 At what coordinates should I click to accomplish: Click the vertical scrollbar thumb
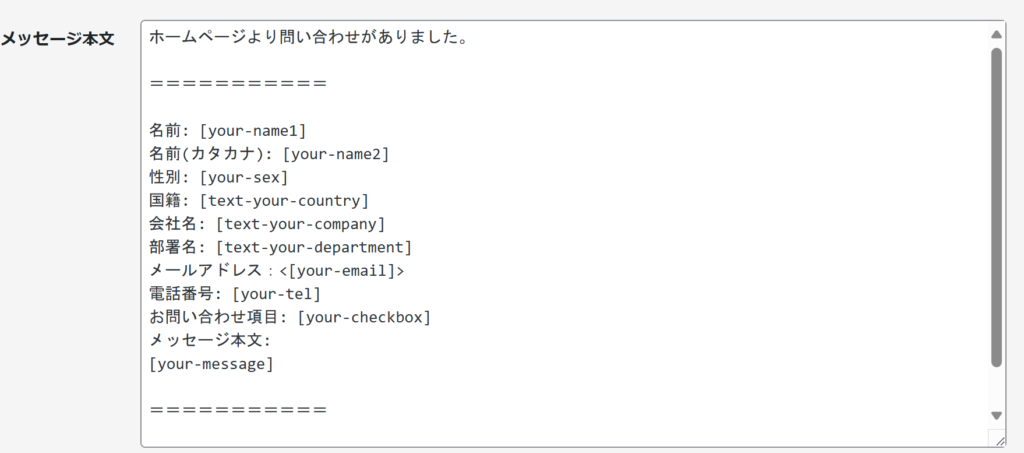pos(996,208)
